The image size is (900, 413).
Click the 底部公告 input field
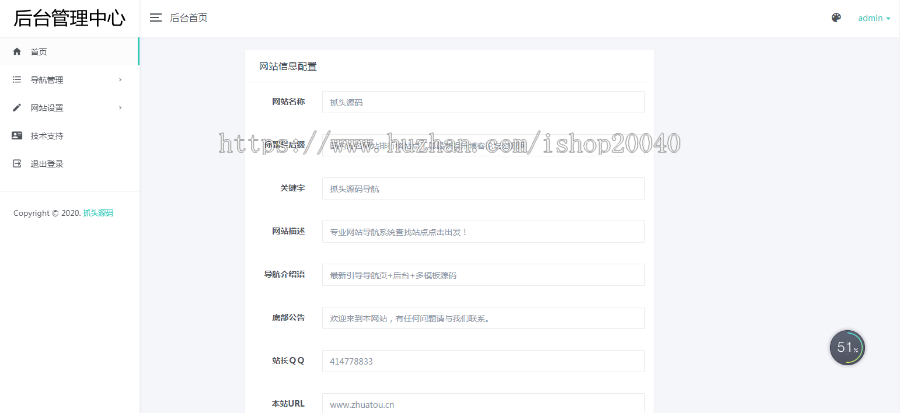pyautogui.click(x=483, y=318)
